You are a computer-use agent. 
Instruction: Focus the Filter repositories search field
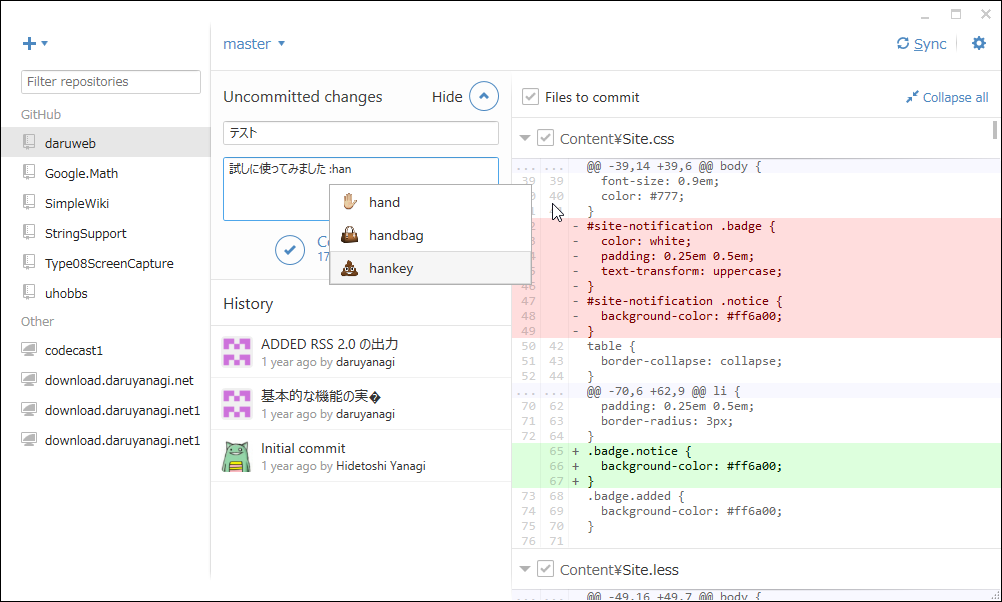click(x=111, y=82)
